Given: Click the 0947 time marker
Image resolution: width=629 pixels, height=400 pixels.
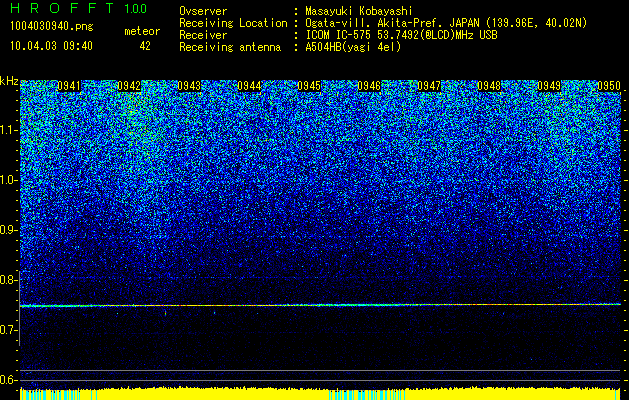Looking at the screenshot, I should coord(429,86).
